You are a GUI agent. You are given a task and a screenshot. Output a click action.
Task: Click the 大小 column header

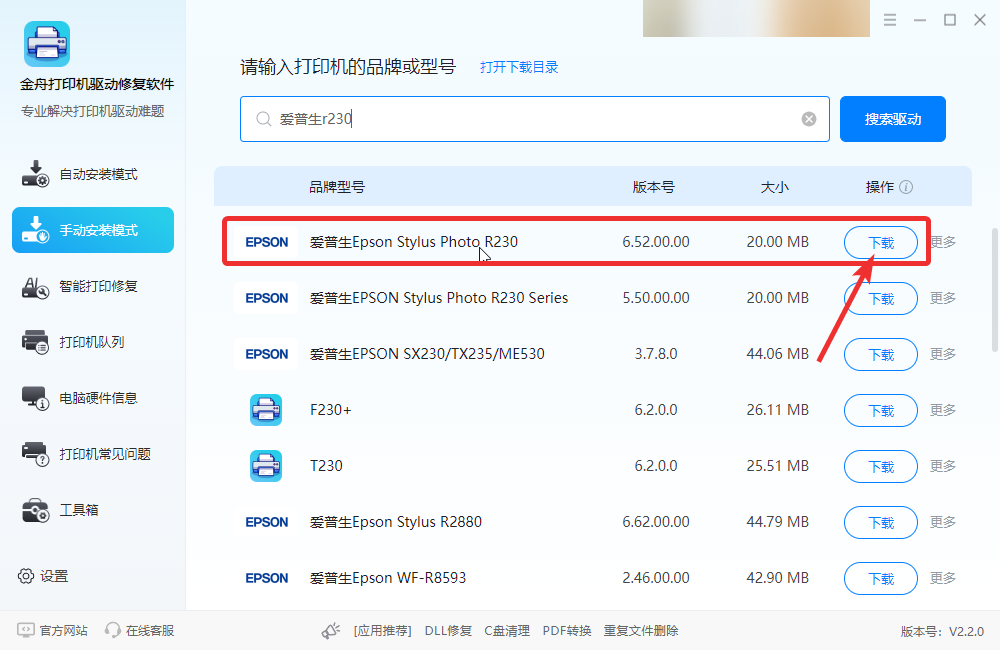pos(774,187)
